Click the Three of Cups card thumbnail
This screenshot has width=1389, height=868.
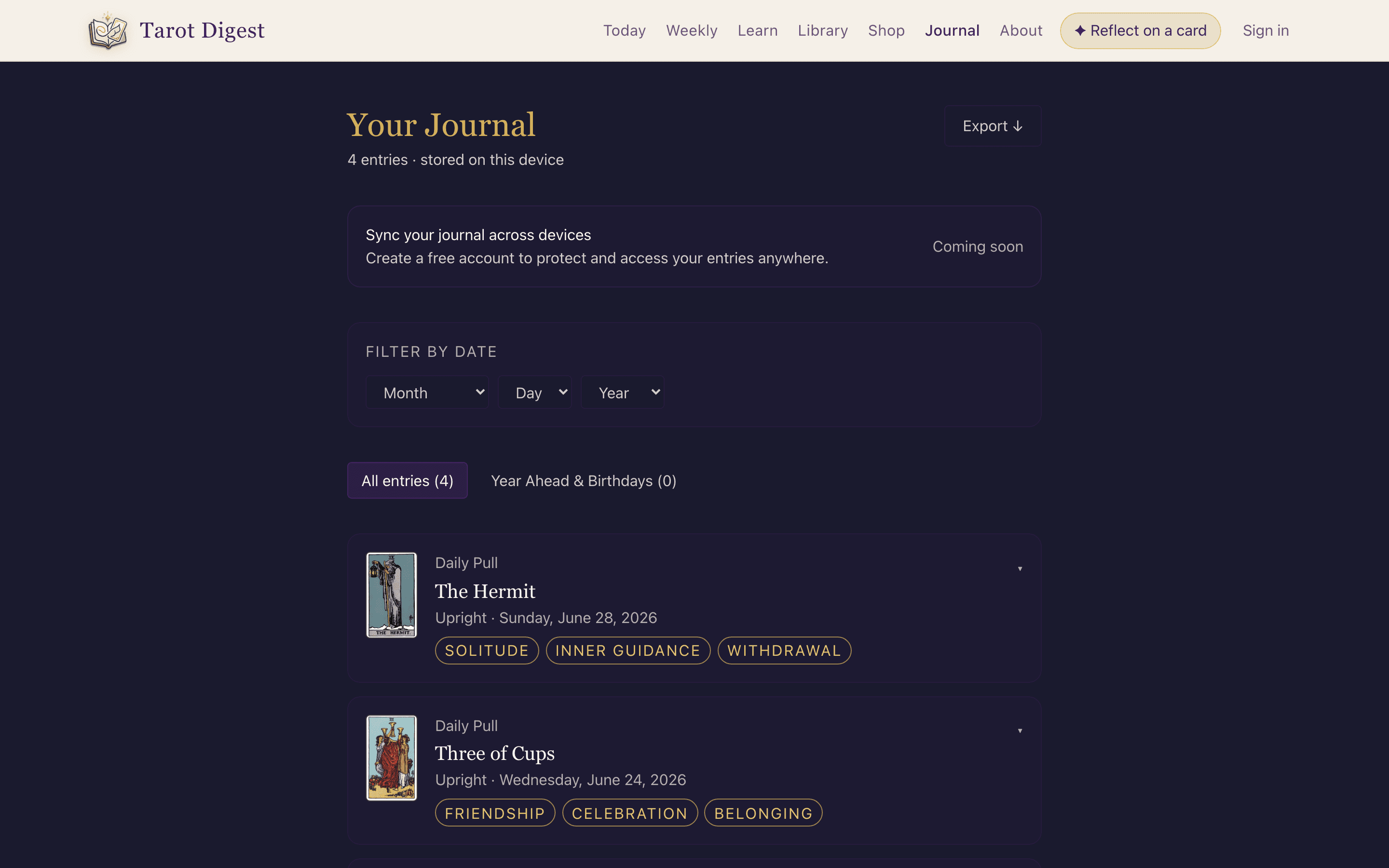tap(392, 758)
